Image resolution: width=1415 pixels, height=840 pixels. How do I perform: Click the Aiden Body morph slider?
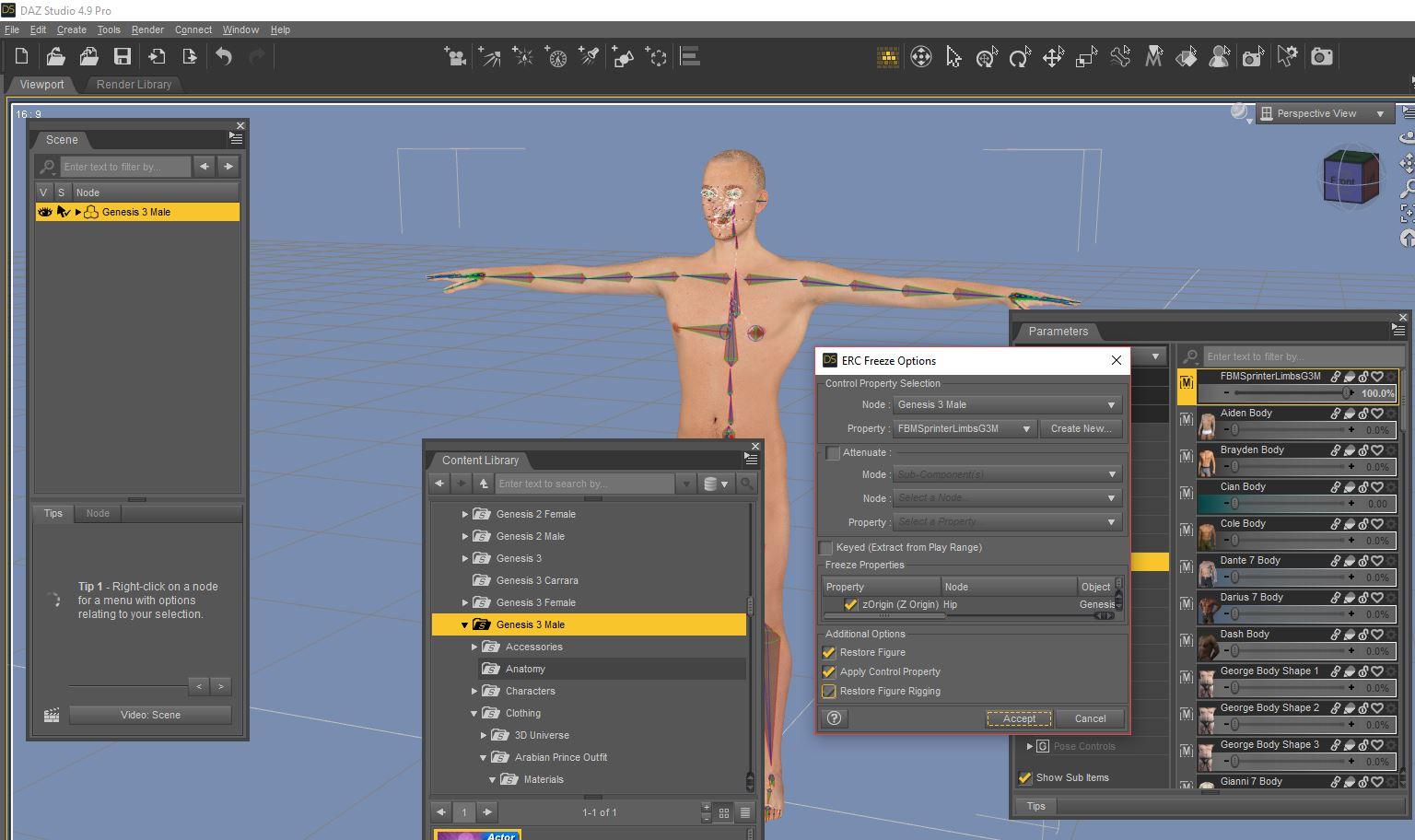[x=1292, y=430]
